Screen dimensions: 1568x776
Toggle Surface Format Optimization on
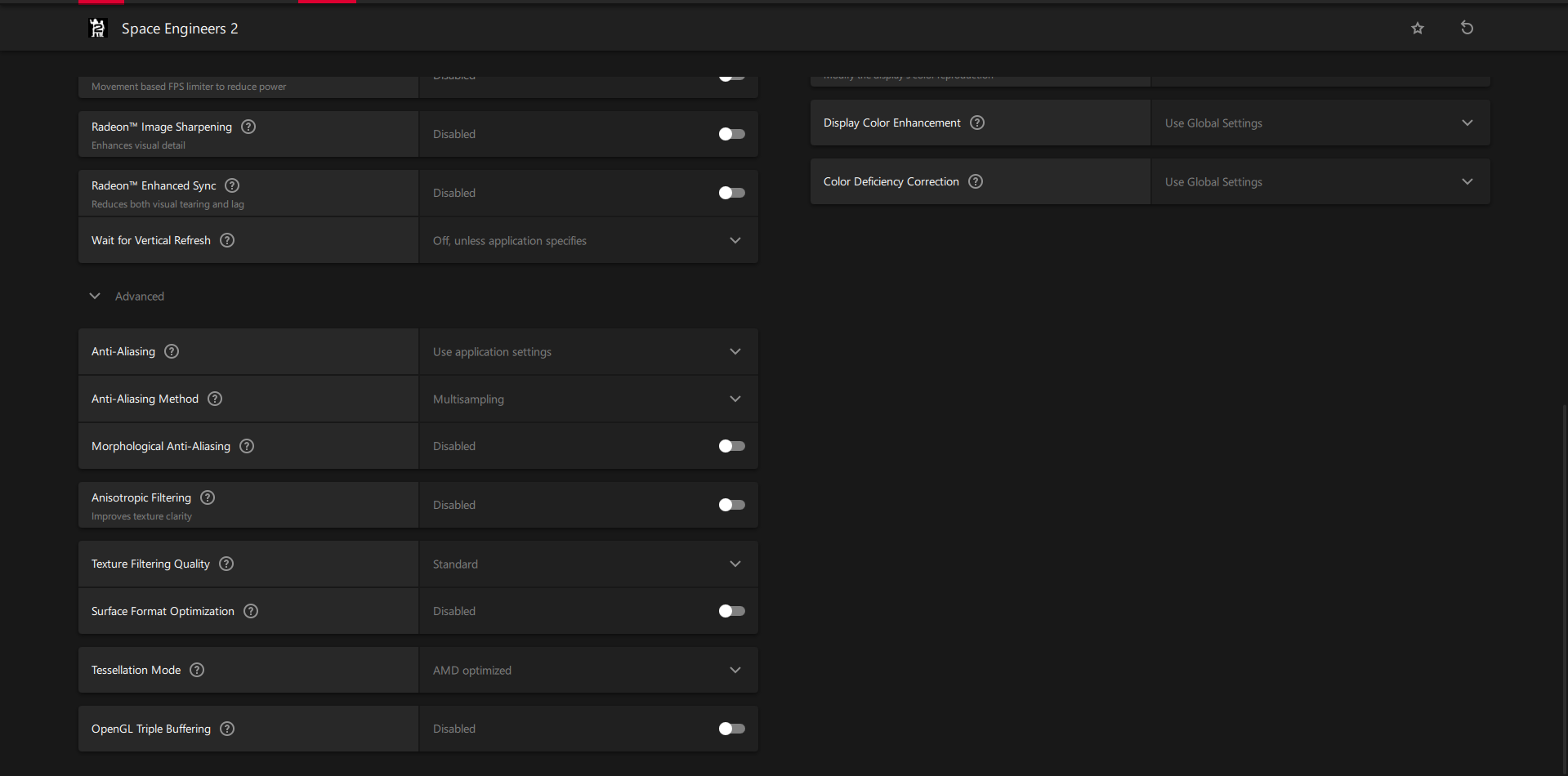pyautogui.click(x=731, y=611)
